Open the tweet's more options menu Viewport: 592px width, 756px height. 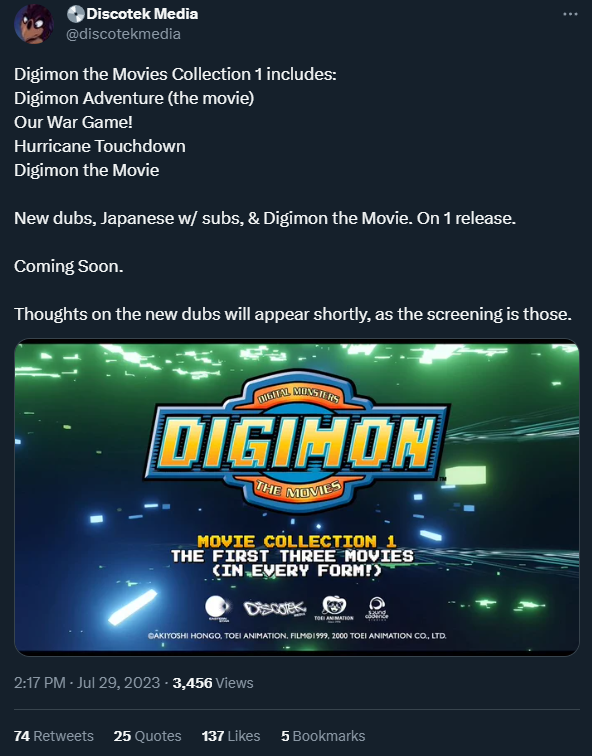[x=570, y=14]
